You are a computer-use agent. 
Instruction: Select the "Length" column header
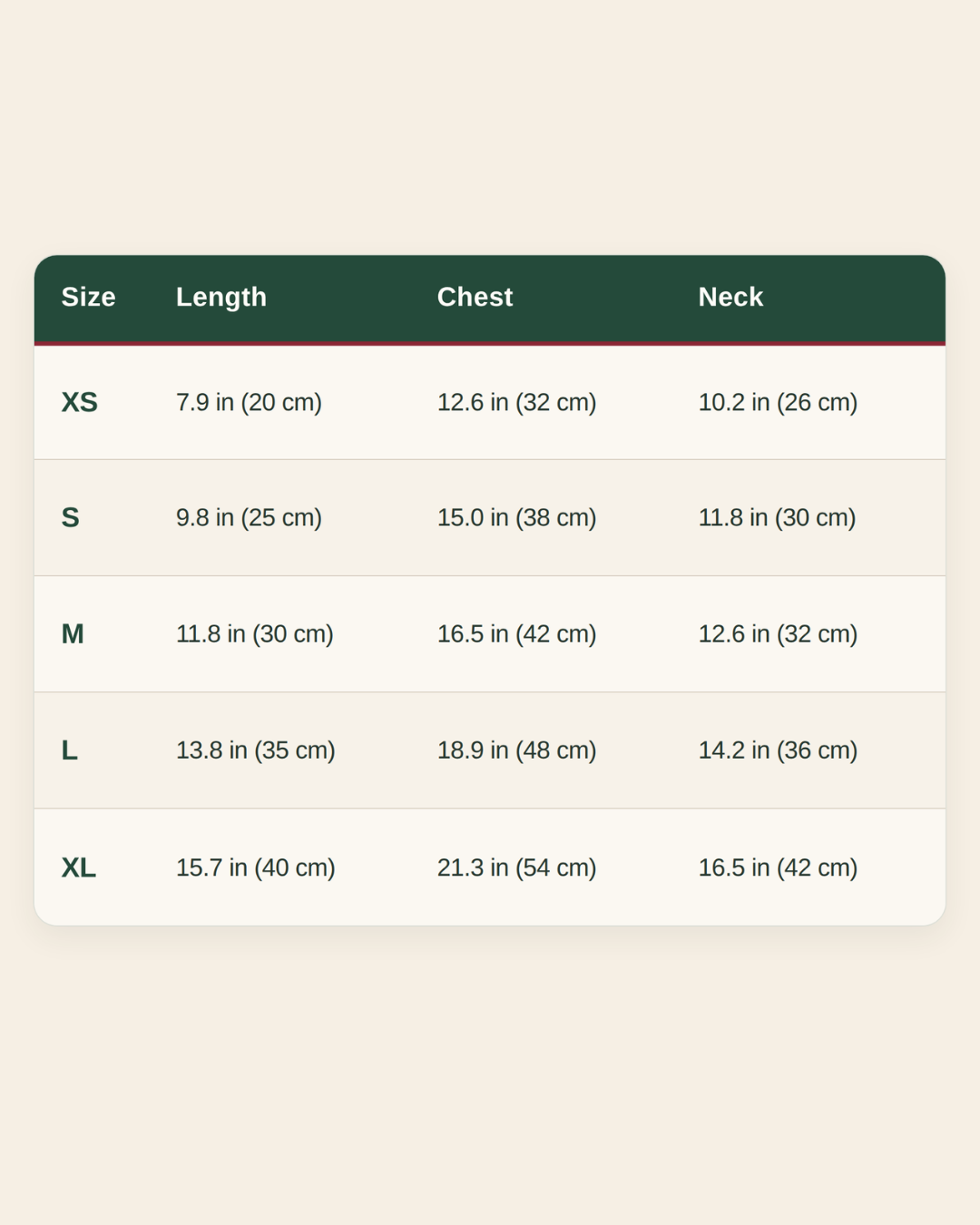[x=221, y=297]
